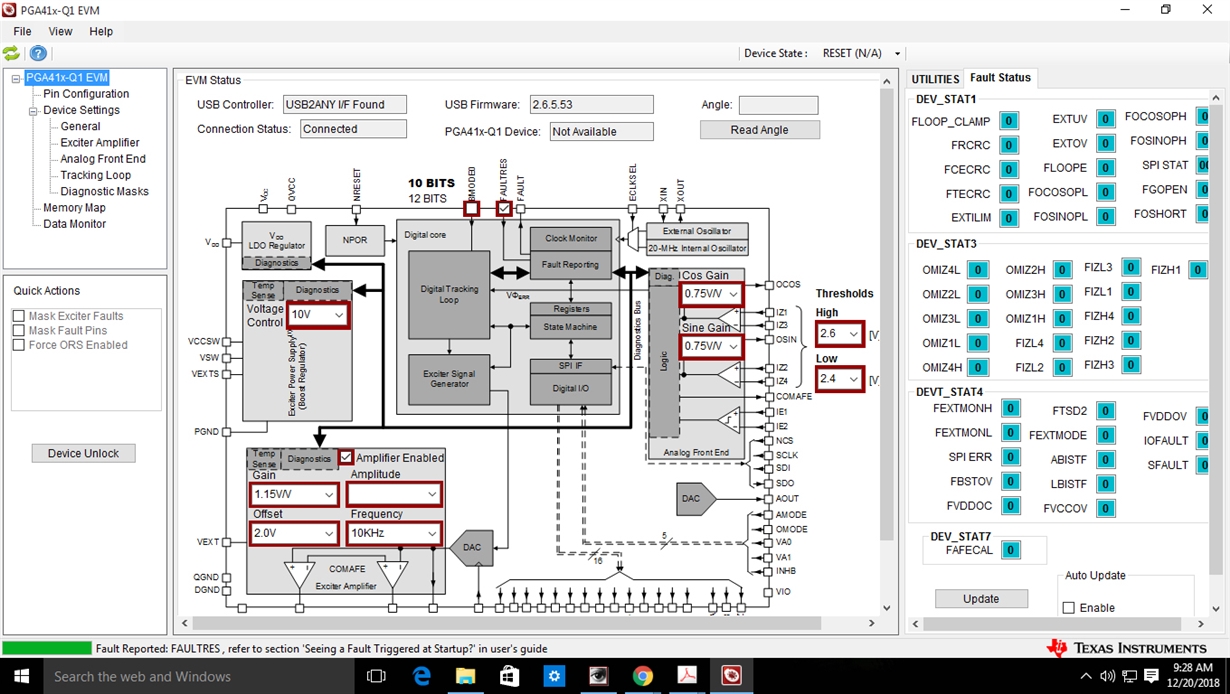The width and height of the screenshot is (1230, 694).
Task: Open the Cos Gain dropdown
Action: coord(711,294)
